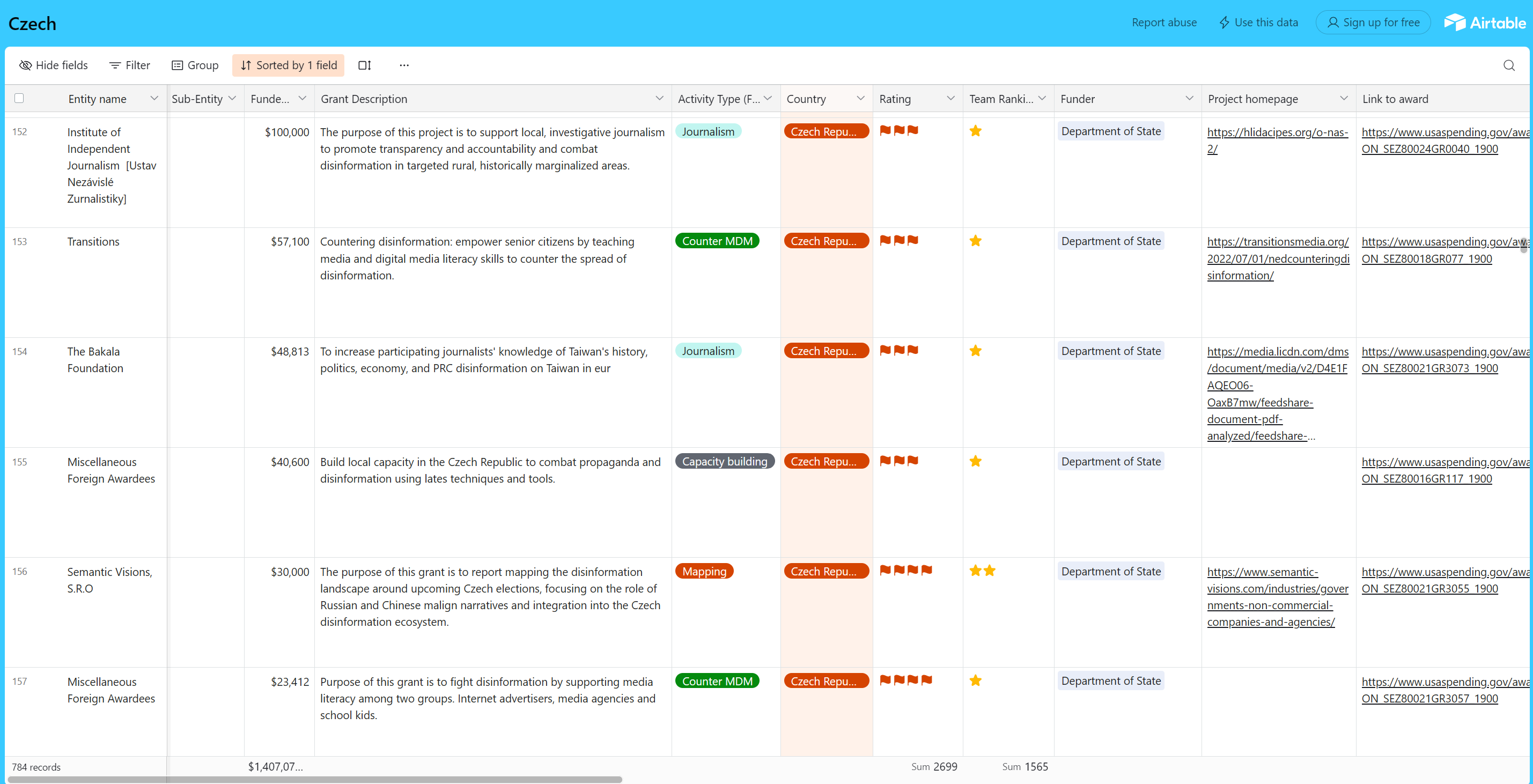Click the Rating Sum 2699 summary
The image size is (1533, 784).
tap(934, 767)
